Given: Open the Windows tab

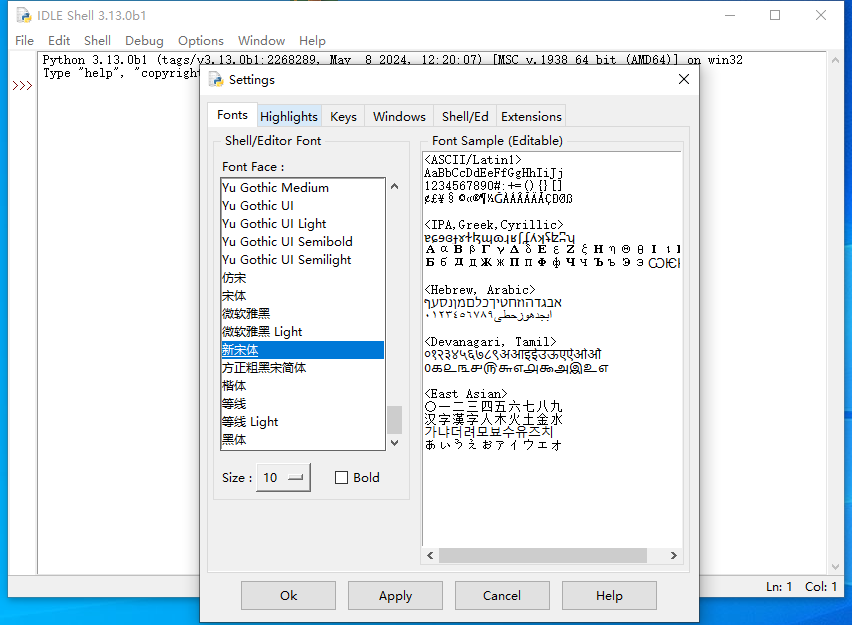Looking at the screenshot, I should 399,117.
